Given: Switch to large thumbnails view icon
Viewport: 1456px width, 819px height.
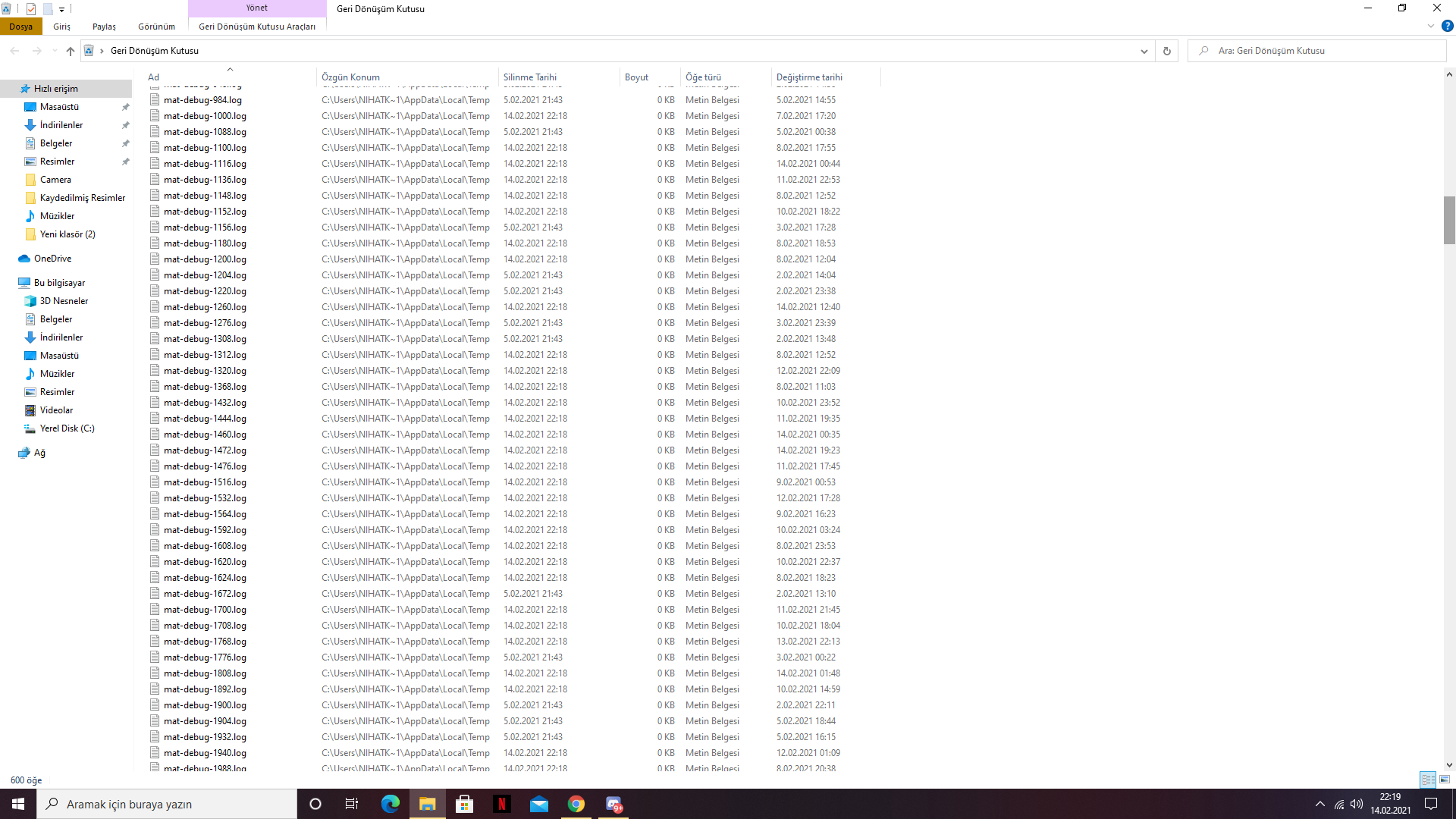Looking at the screenshot, I should [1445, 780].
